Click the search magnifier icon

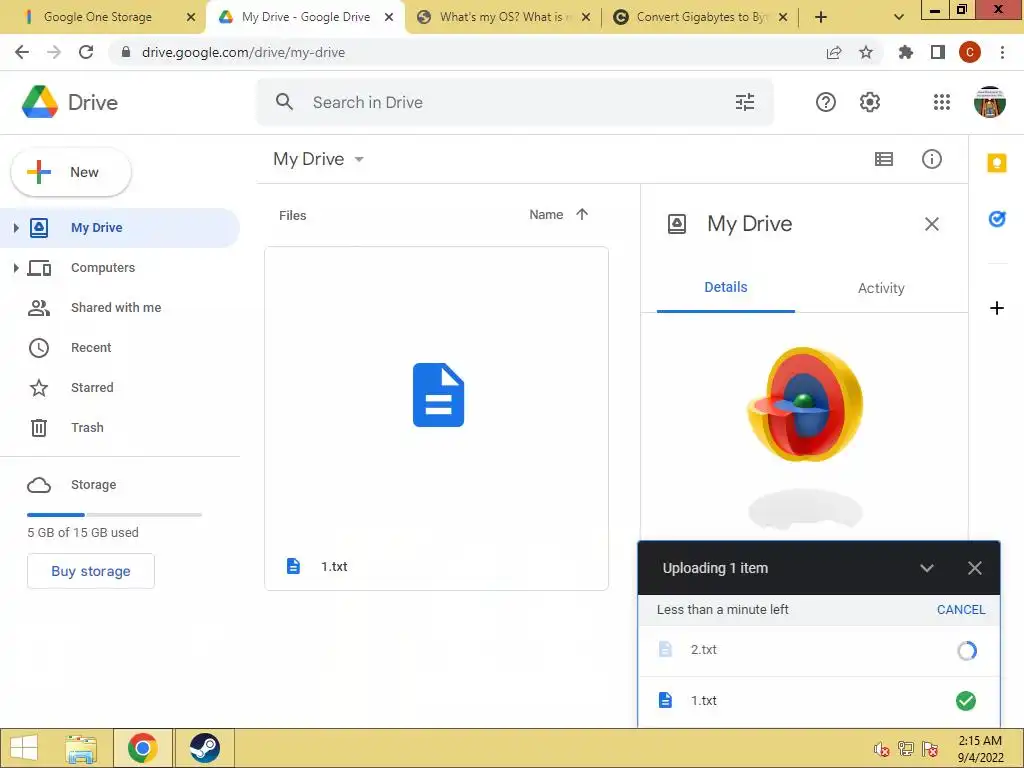pyautogui.click(x=284, y=102)
